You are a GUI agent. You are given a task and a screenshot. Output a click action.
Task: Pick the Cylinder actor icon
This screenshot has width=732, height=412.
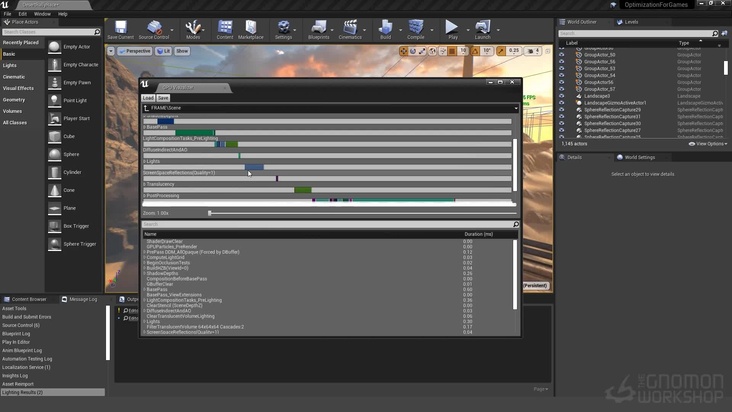55,172
